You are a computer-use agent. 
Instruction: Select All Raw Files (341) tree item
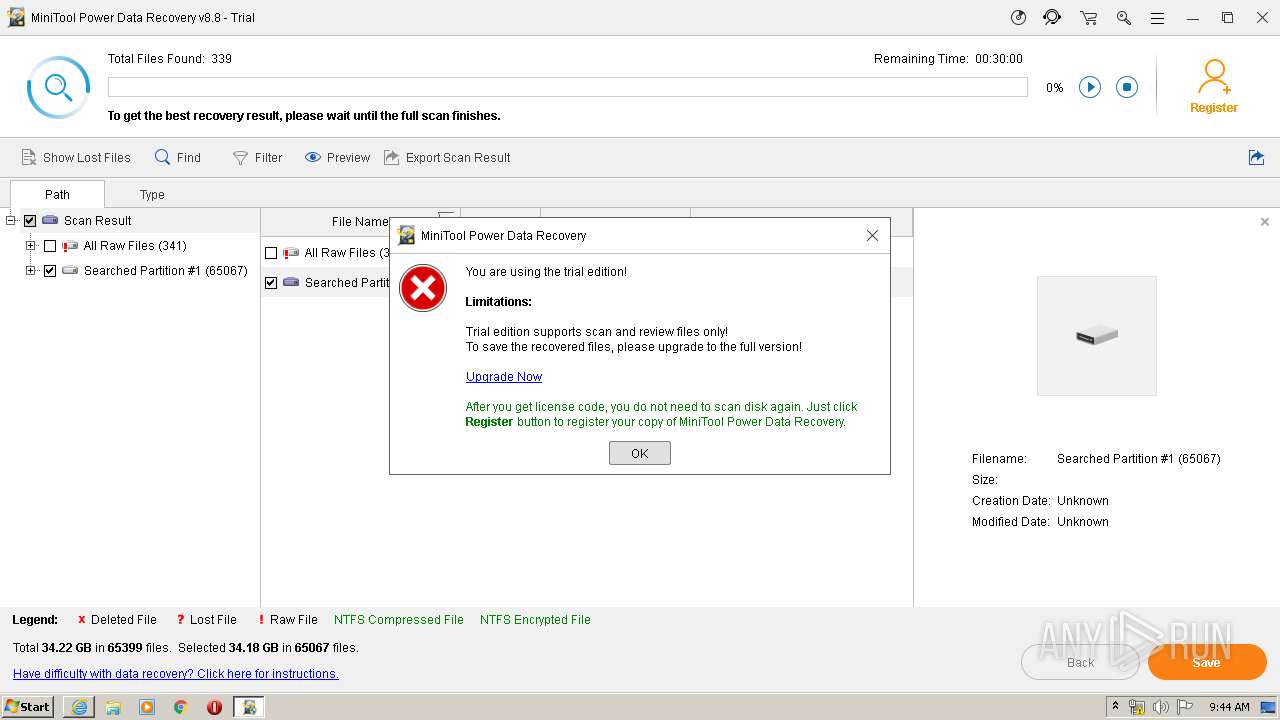[135, 246]
